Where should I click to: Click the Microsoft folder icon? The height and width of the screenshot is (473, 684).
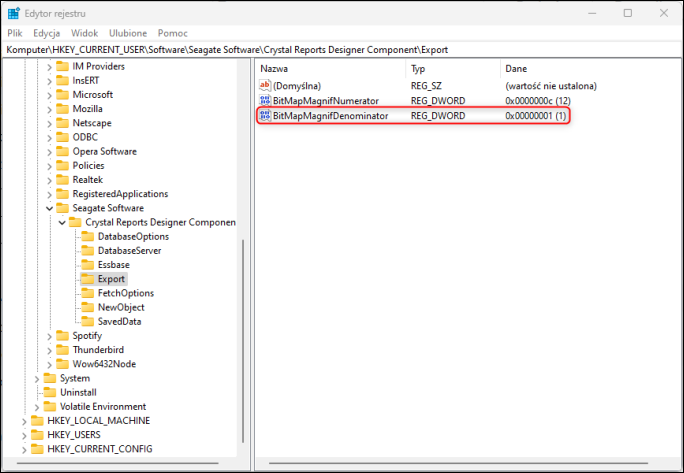[x=62, y=95]
